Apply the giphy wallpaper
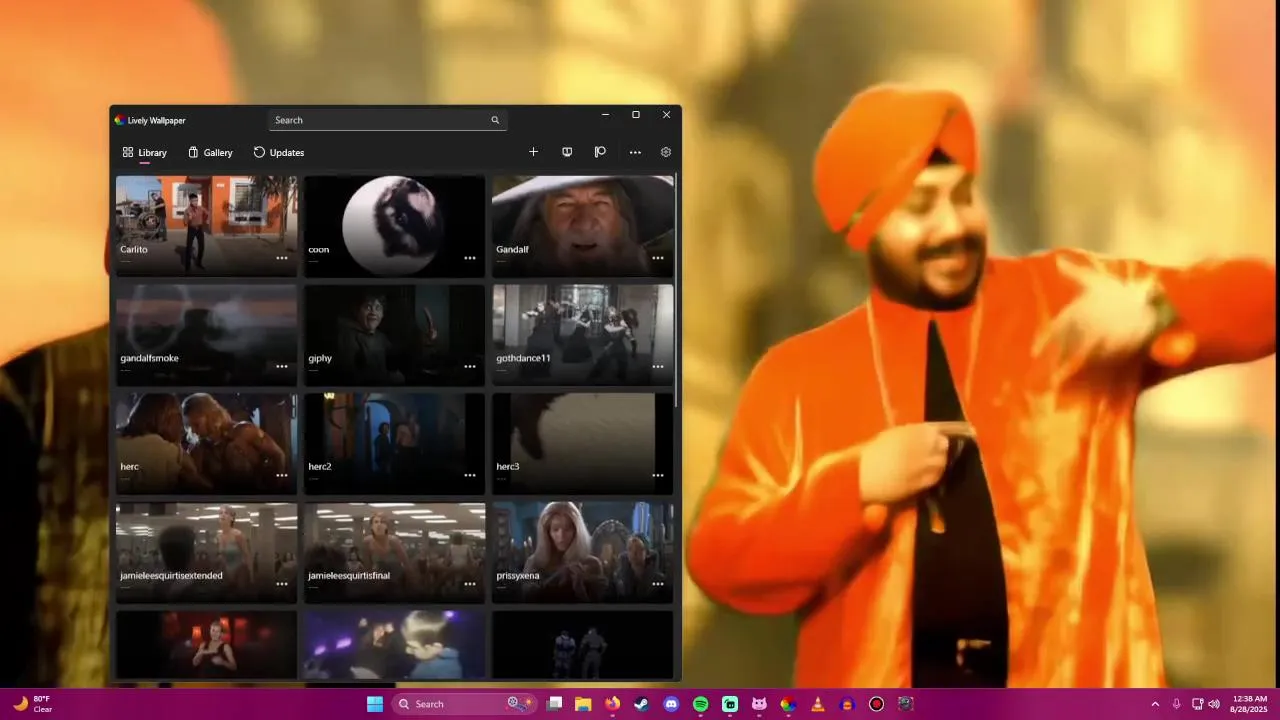The width and height of the screenshot is (1280, 720). point(394,334)
